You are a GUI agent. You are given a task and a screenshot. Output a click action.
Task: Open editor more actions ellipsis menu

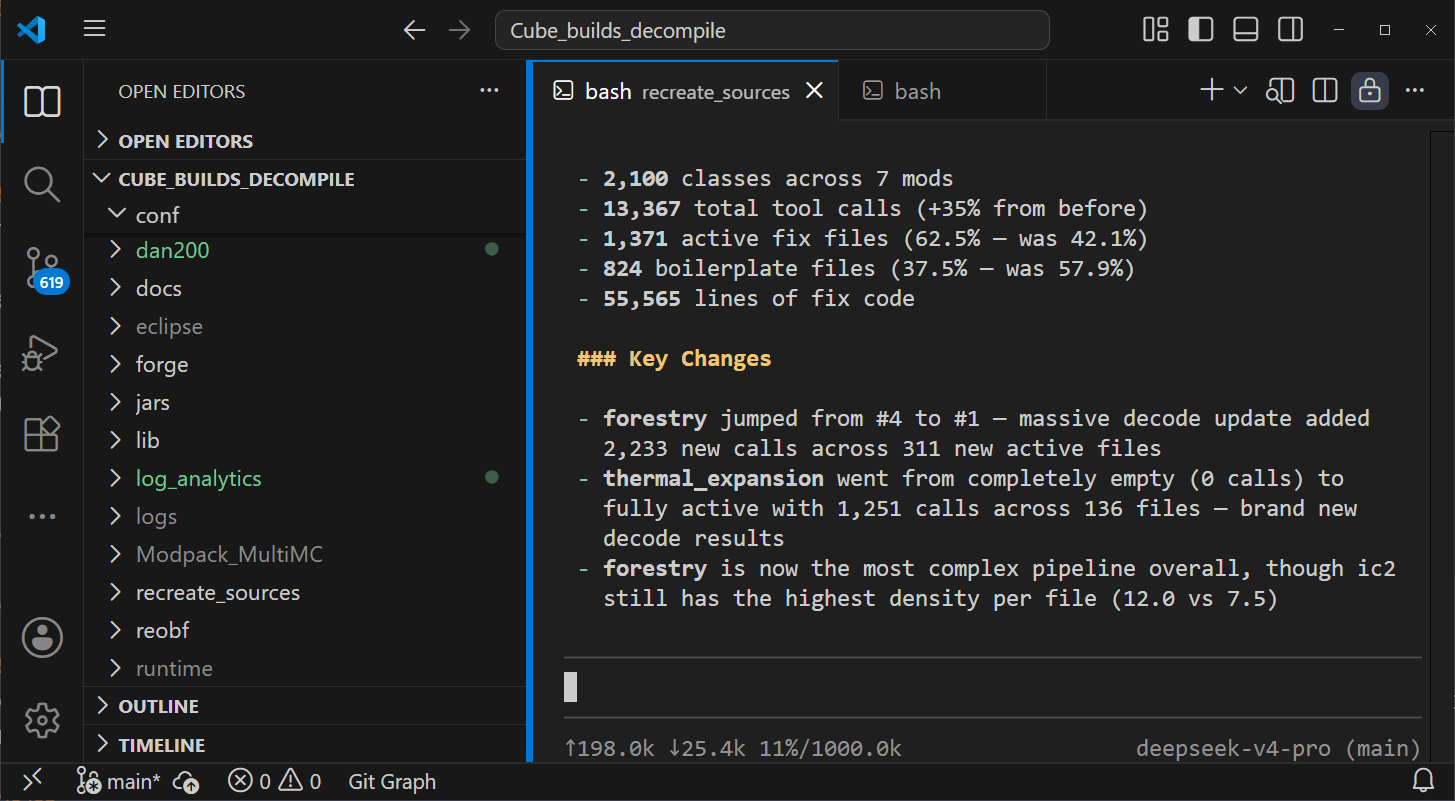(x=1415, y=91)
